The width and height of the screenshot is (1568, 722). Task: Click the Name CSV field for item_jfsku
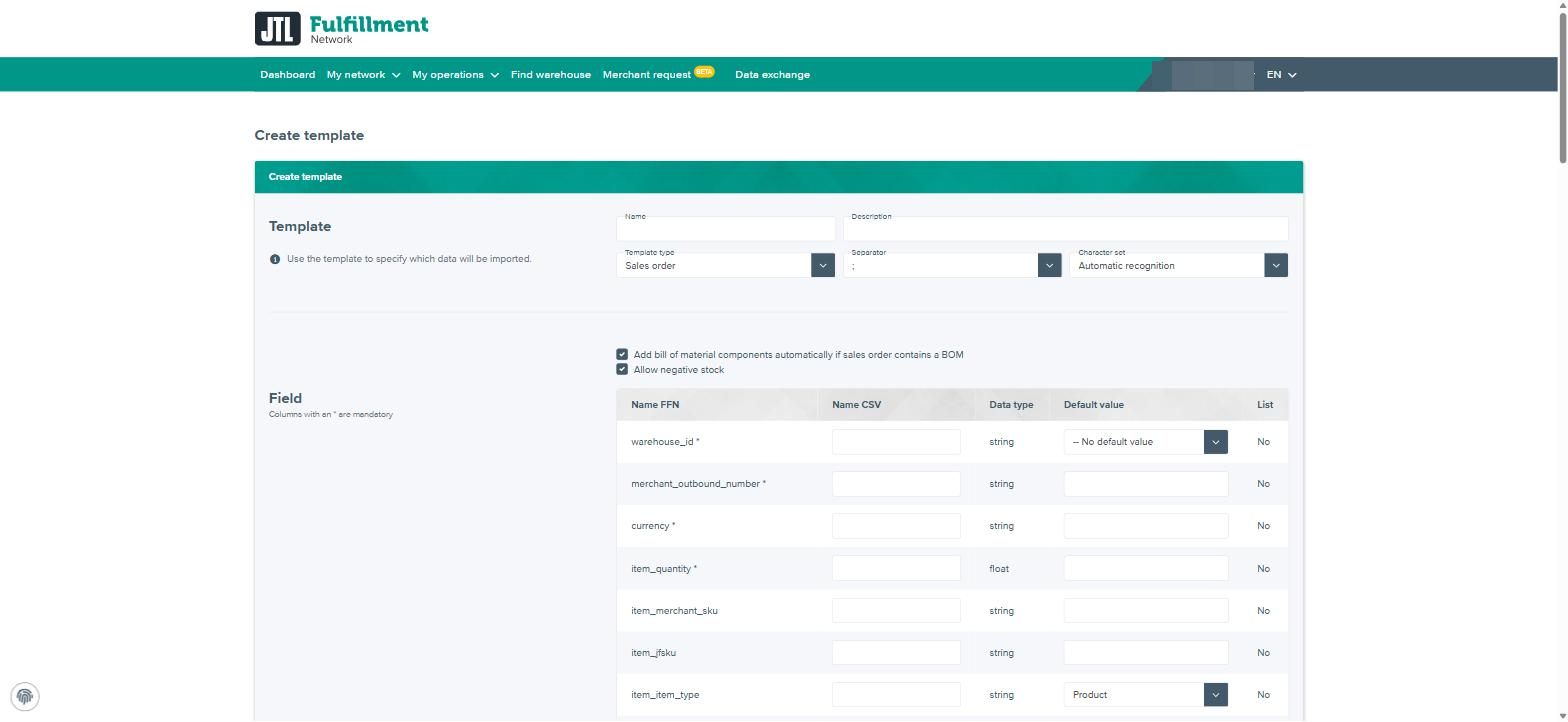[x=896, y=653]
